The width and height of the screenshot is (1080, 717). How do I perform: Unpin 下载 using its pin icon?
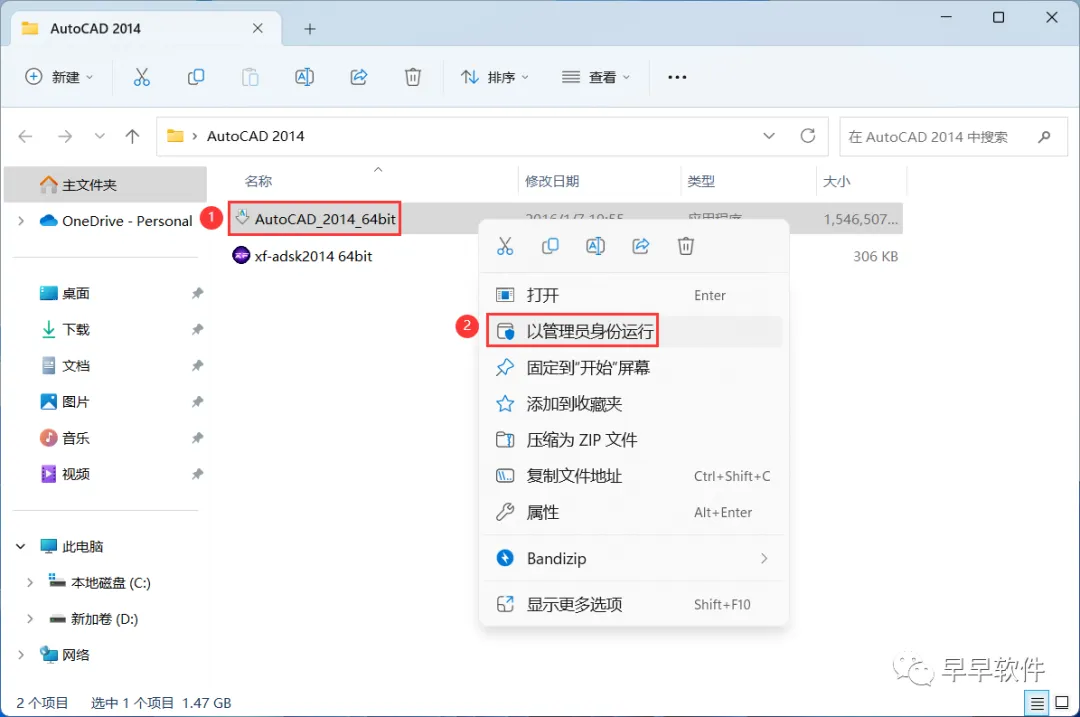click(197, 329)
